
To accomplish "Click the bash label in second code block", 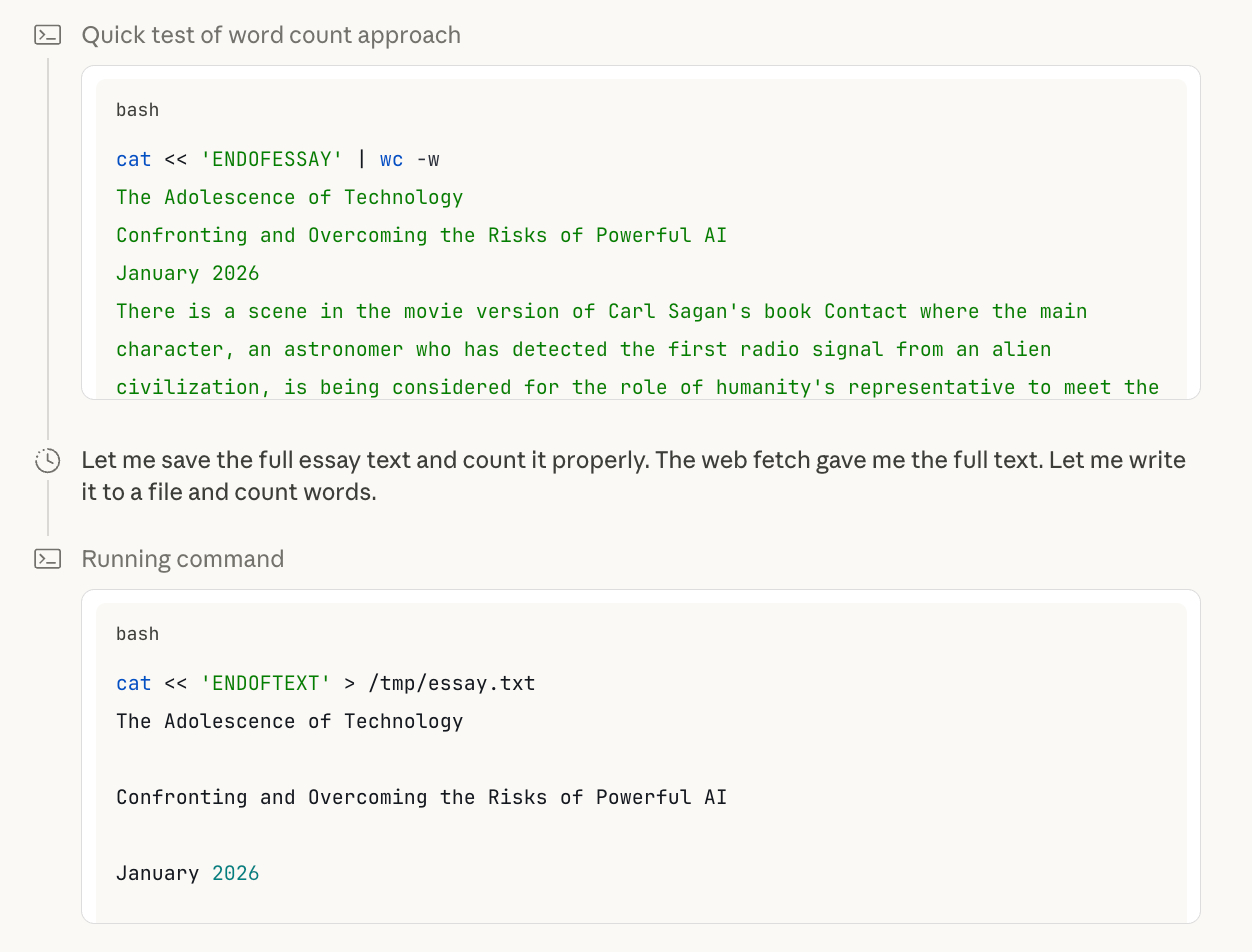I will click(137, 634).
